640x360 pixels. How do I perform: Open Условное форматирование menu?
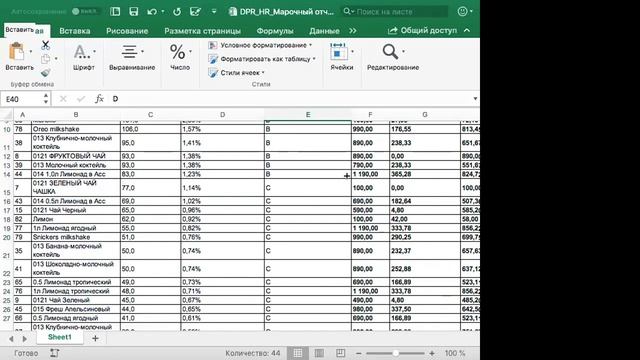[x=260, y=45]
